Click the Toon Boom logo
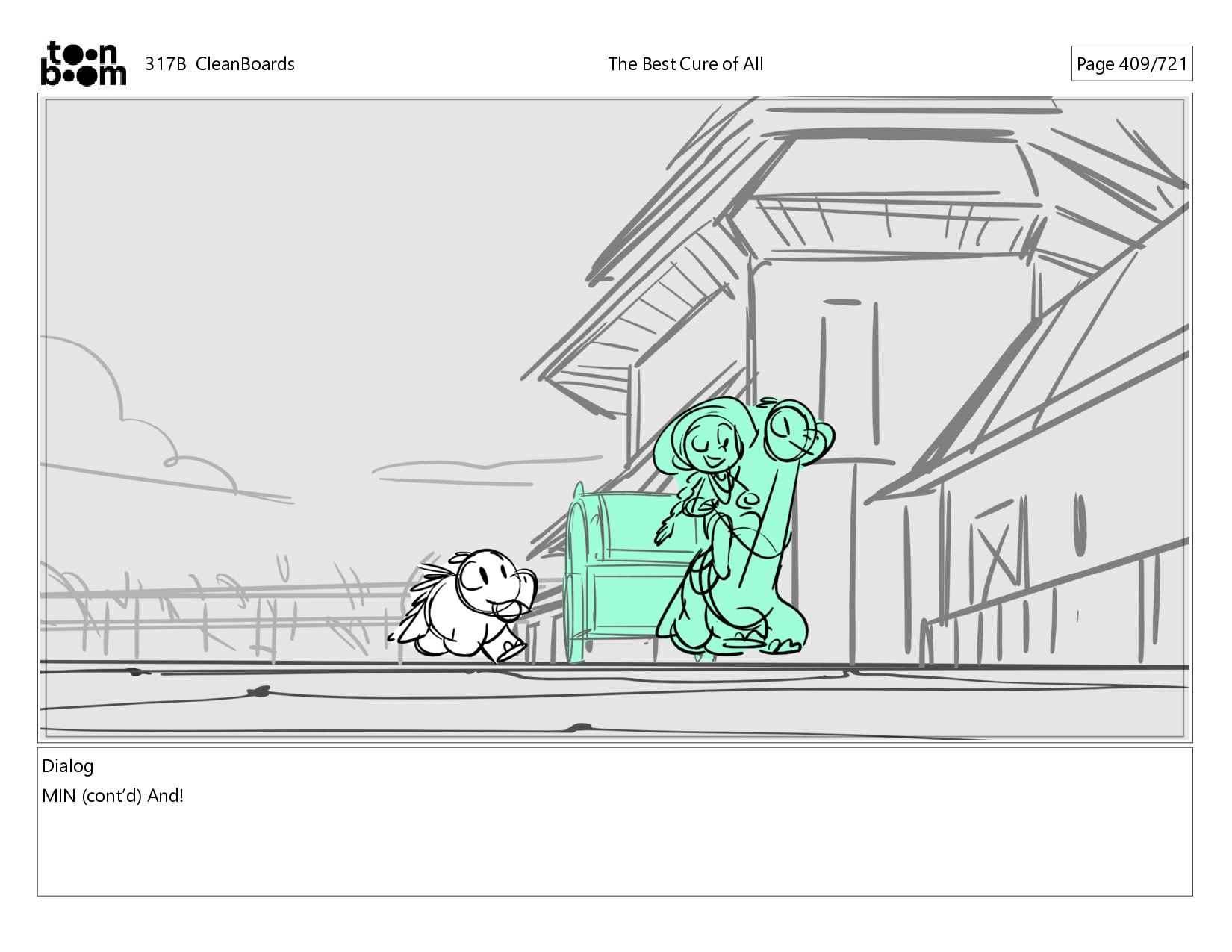Image resolution: width=1232 pixels, height=952 pixels. click(x=83, y=63)
